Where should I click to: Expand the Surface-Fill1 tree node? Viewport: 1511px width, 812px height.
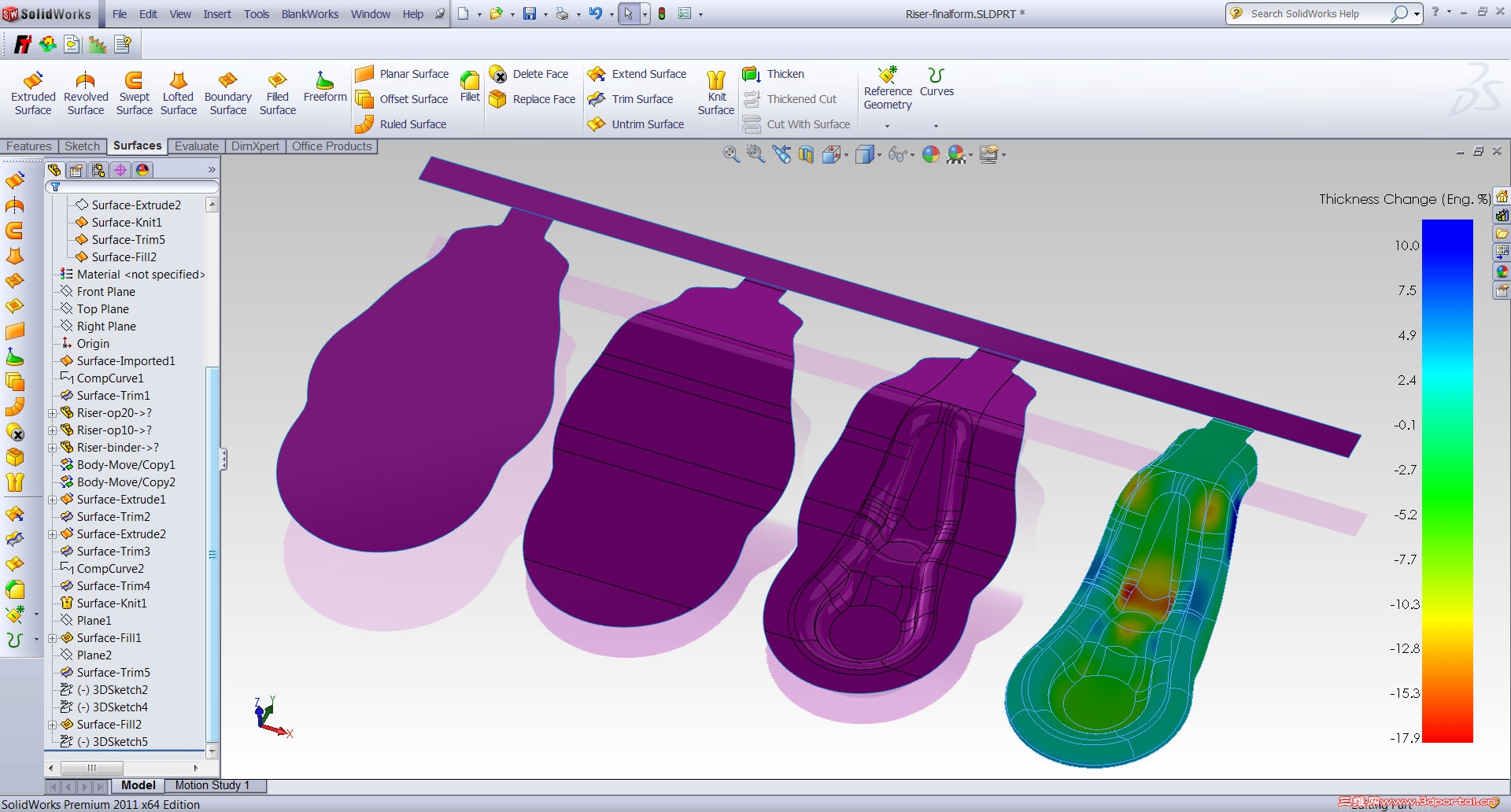tap(53, 638)
